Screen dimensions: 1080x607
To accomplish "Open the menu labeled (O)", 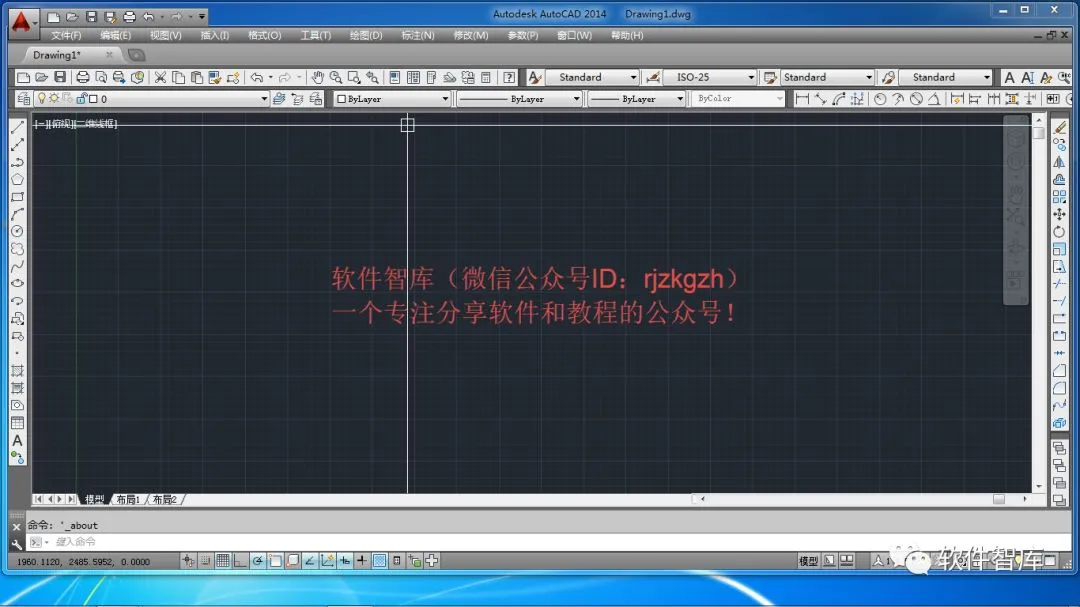I will pyautogui.click(x=264, y=35).
